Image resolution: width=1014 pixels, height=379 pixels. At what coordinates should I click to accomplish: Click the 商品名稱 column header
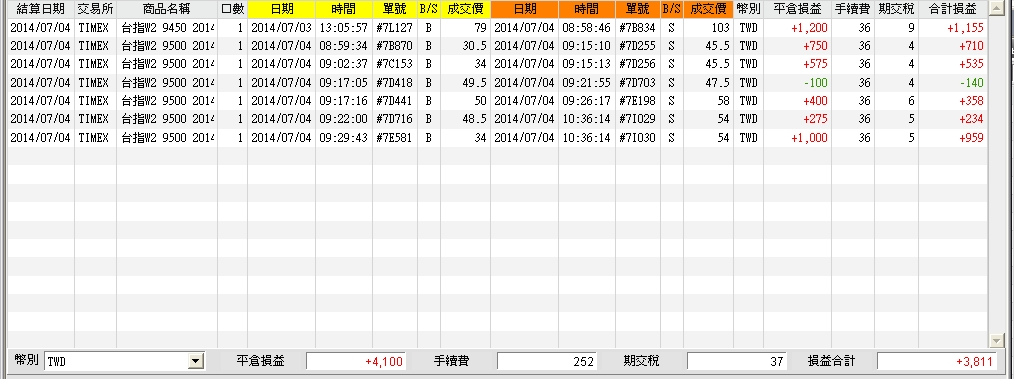click(167, 9)
